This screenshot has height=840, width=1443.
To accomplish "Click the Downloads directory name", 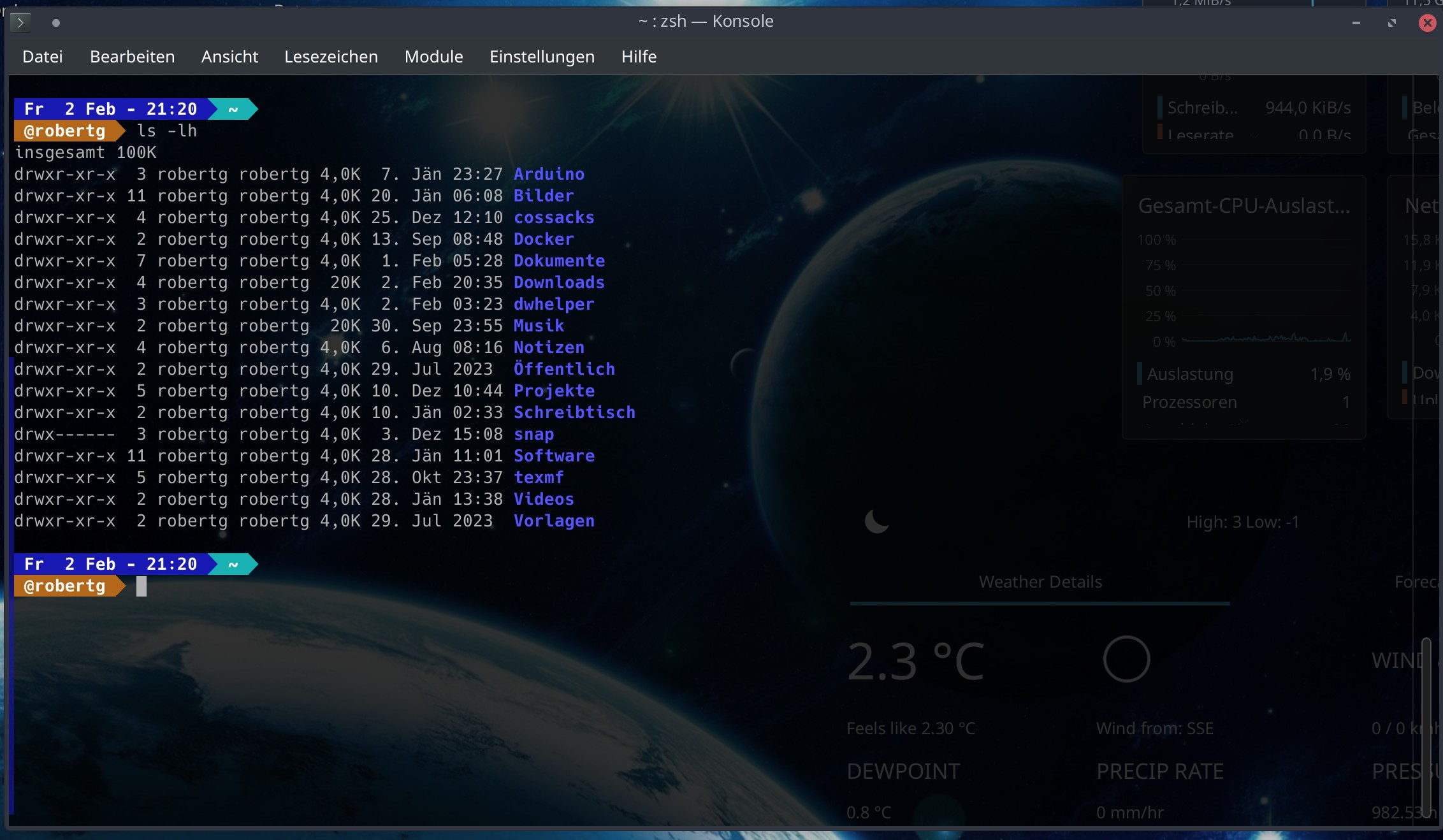I will coord(559,282).
